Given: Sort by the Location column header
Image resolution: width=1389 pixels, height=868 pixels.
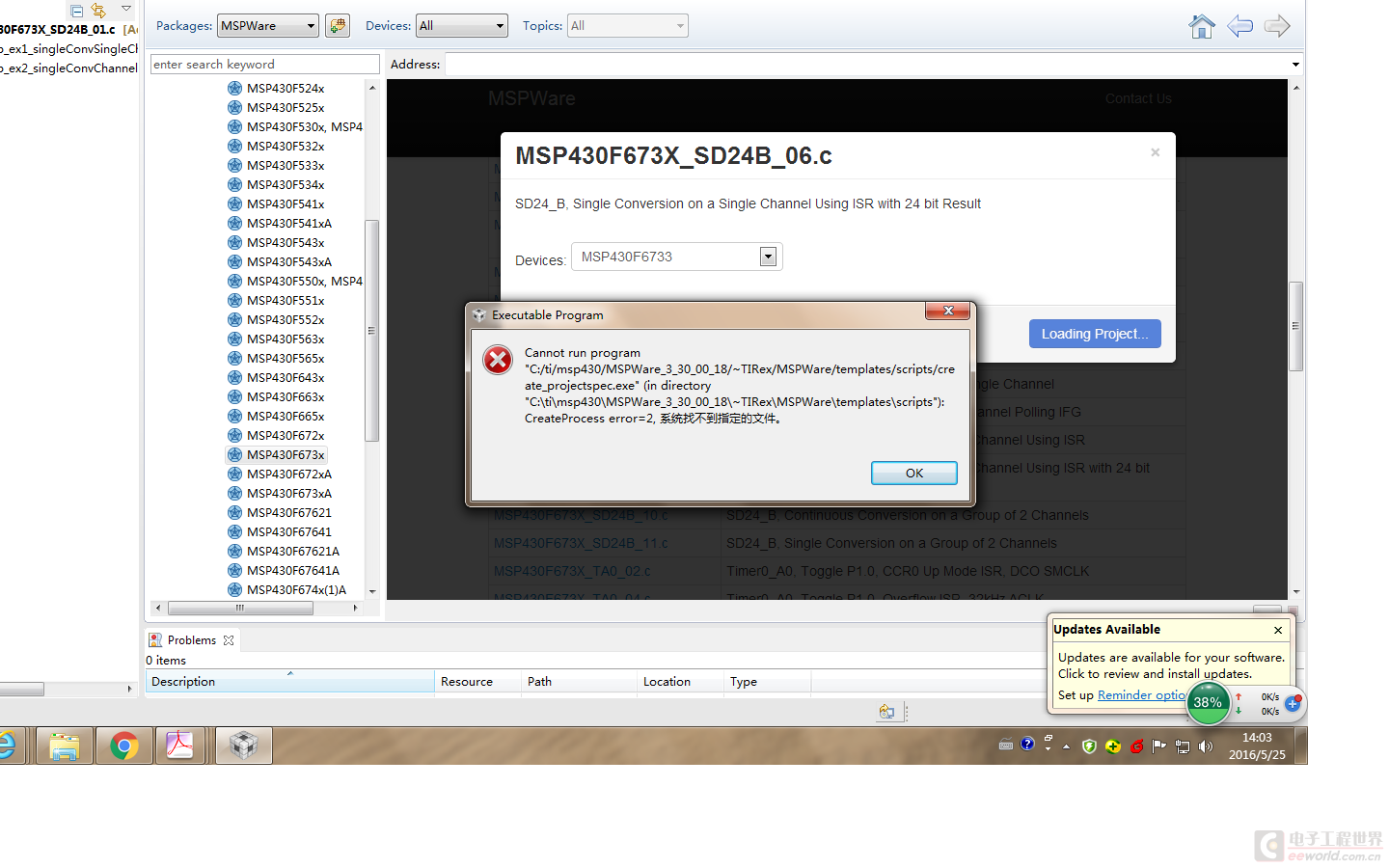Looking at the screenshot, I should (x=680, y=681).
